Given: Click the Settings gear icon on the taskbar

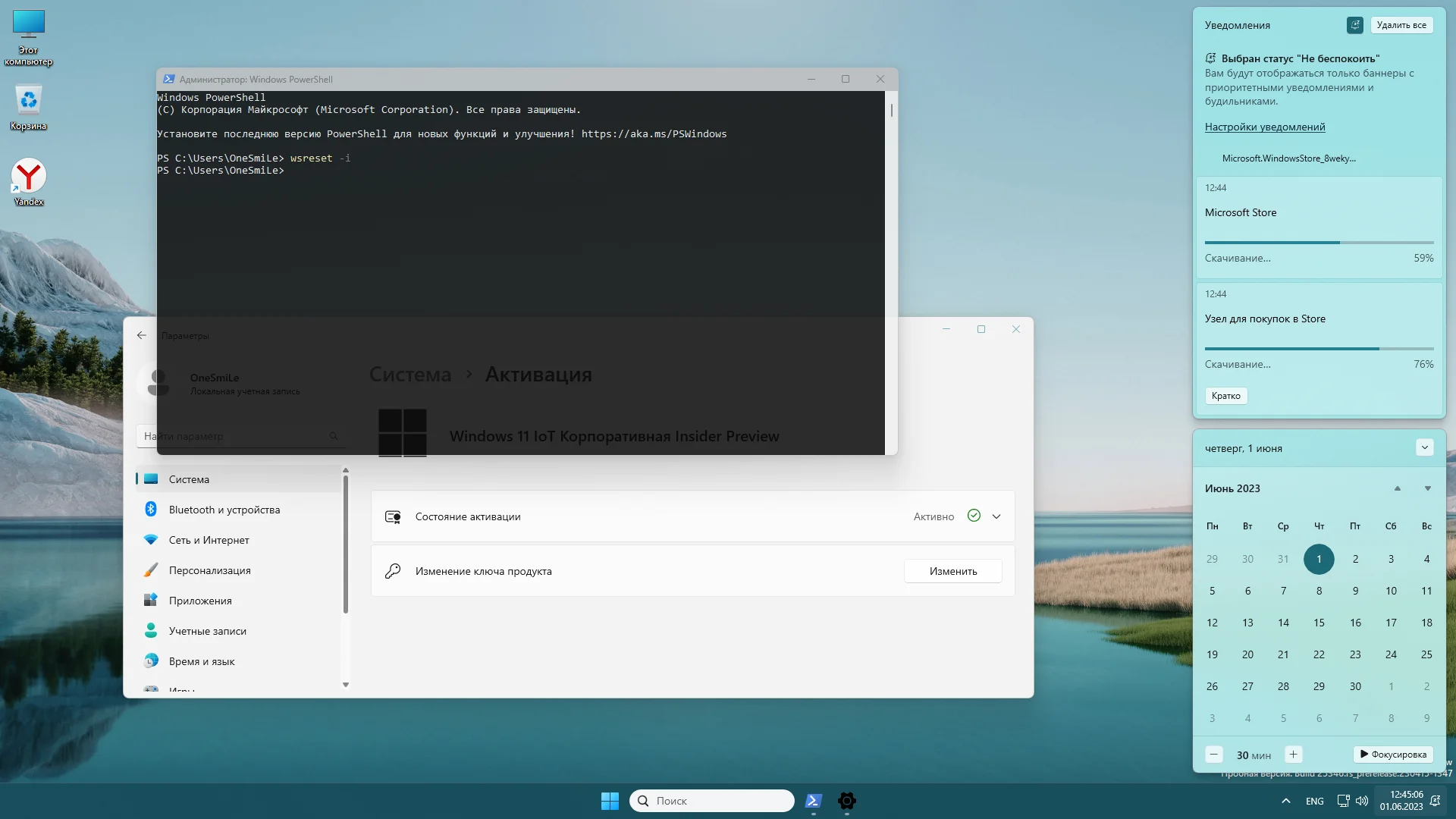Looking at the screenshot, I should tap(846, 801).
